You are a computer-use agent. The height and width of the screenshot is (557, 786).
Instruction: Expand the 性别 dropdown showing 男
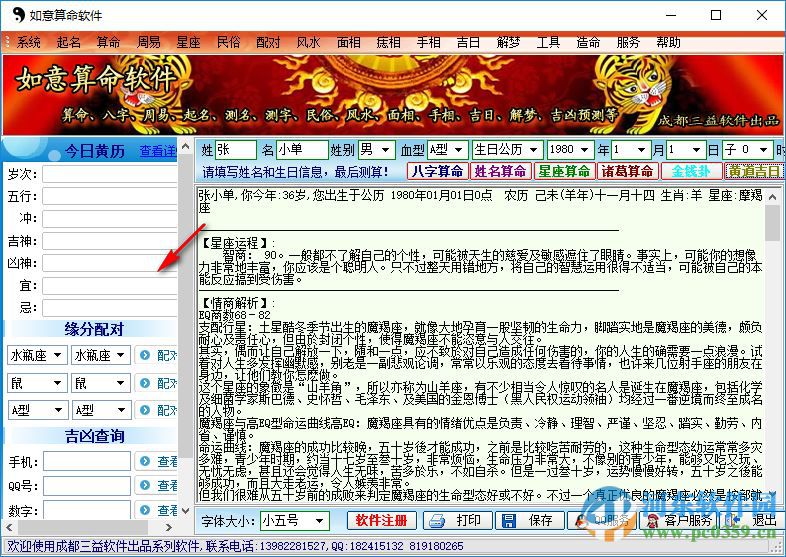(385, 149)
